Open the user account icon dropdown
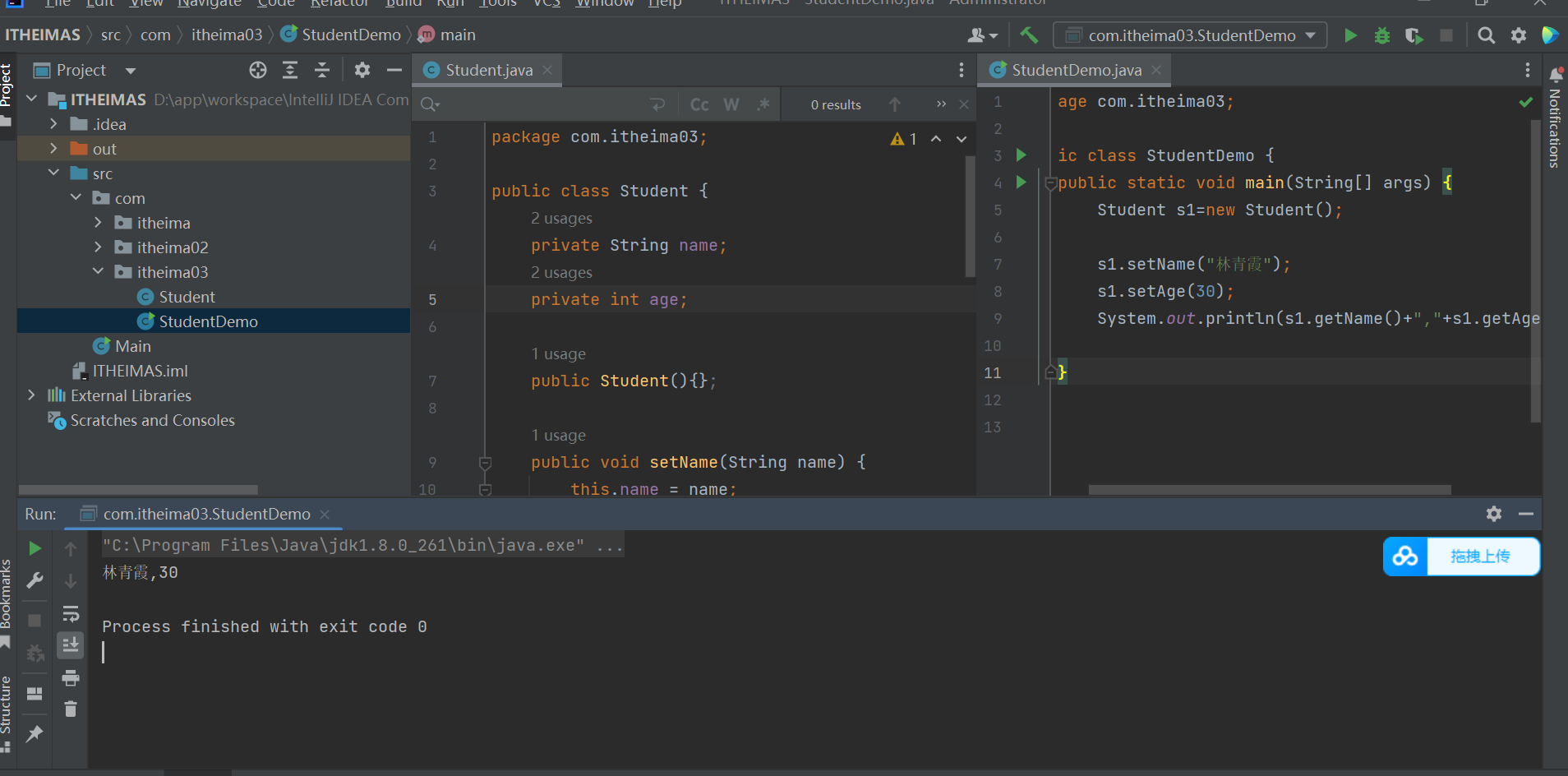This screenshot has width=1568, height=776. click(x=982, y=35)
